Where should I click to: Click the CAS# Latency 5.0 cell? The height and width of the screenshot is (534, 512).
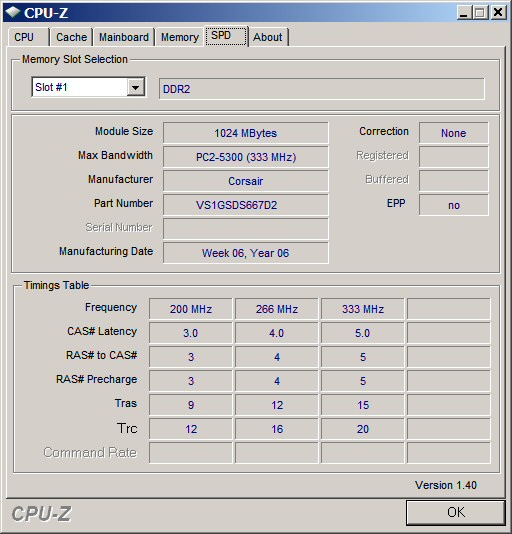362,333
